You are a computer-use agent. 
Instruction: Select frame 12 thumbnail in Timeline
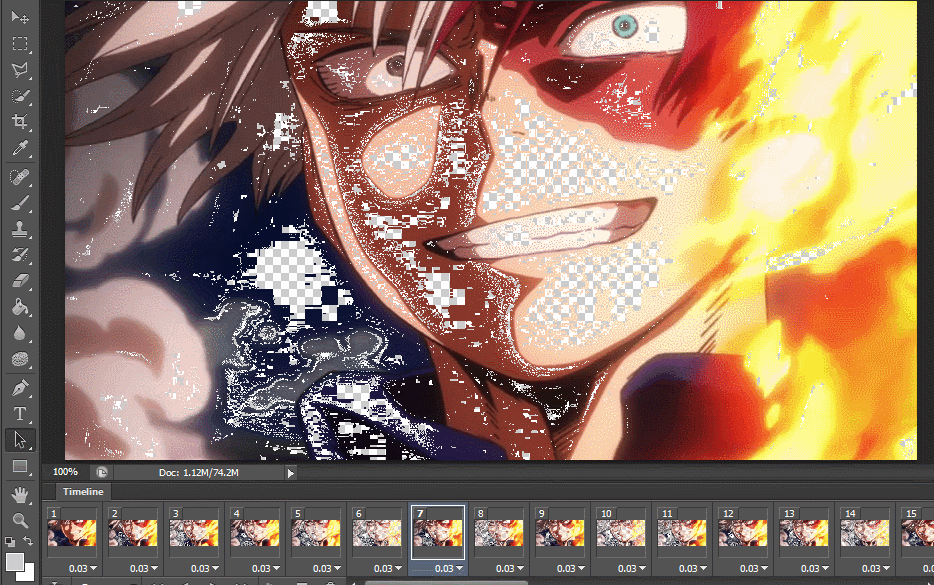(743, 533)
